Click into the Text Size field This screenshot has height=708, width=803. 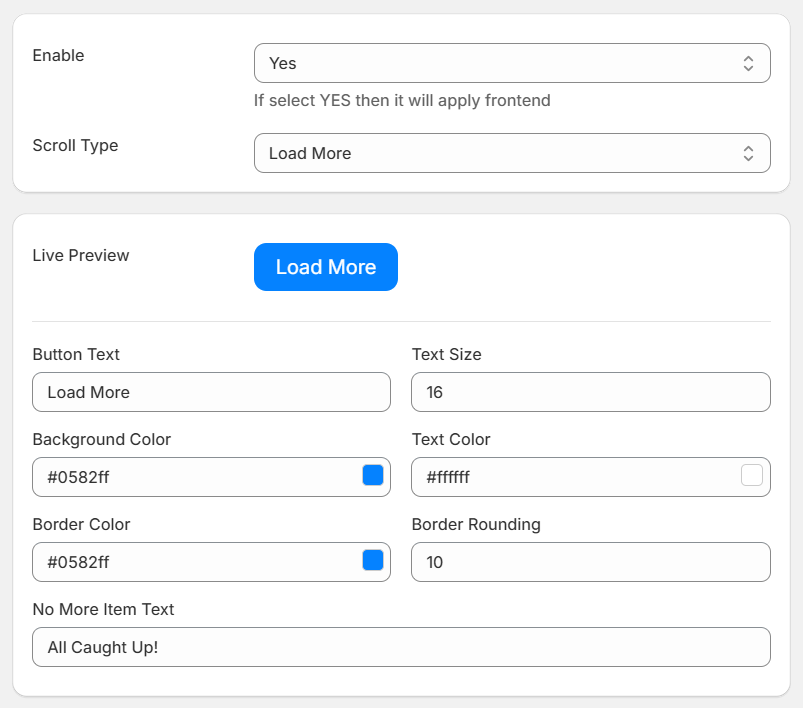tap(591, 392)
